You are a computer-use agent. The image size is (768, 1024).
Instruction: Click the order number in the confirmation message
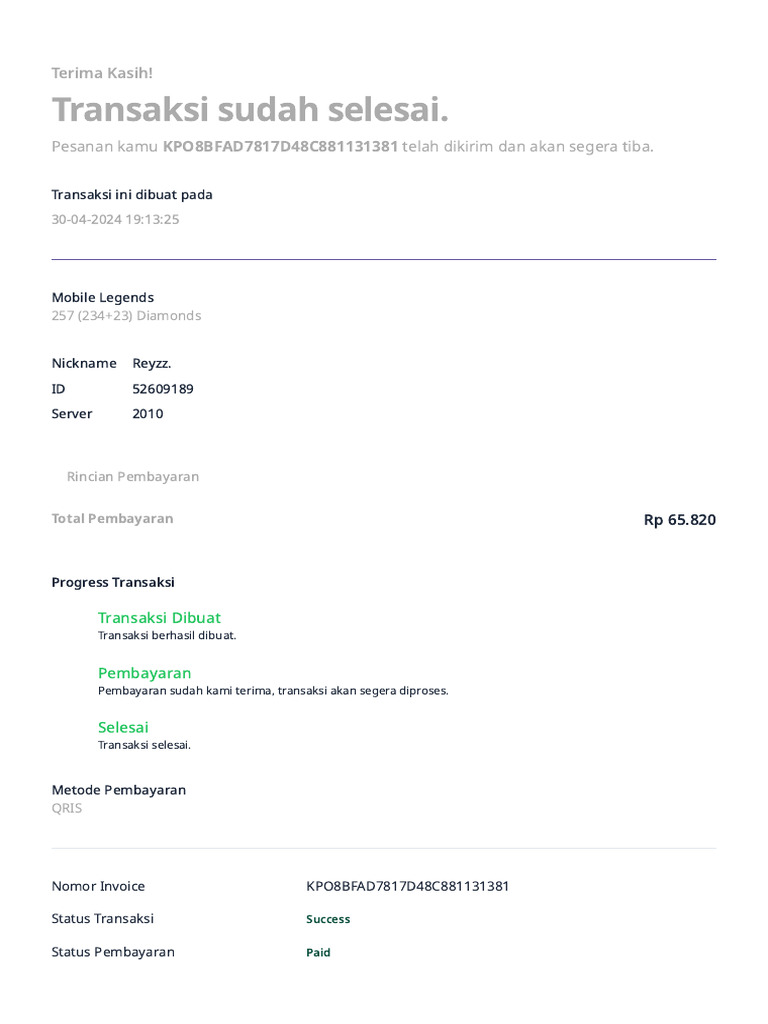pyautogui.click(x=280, y=147)
